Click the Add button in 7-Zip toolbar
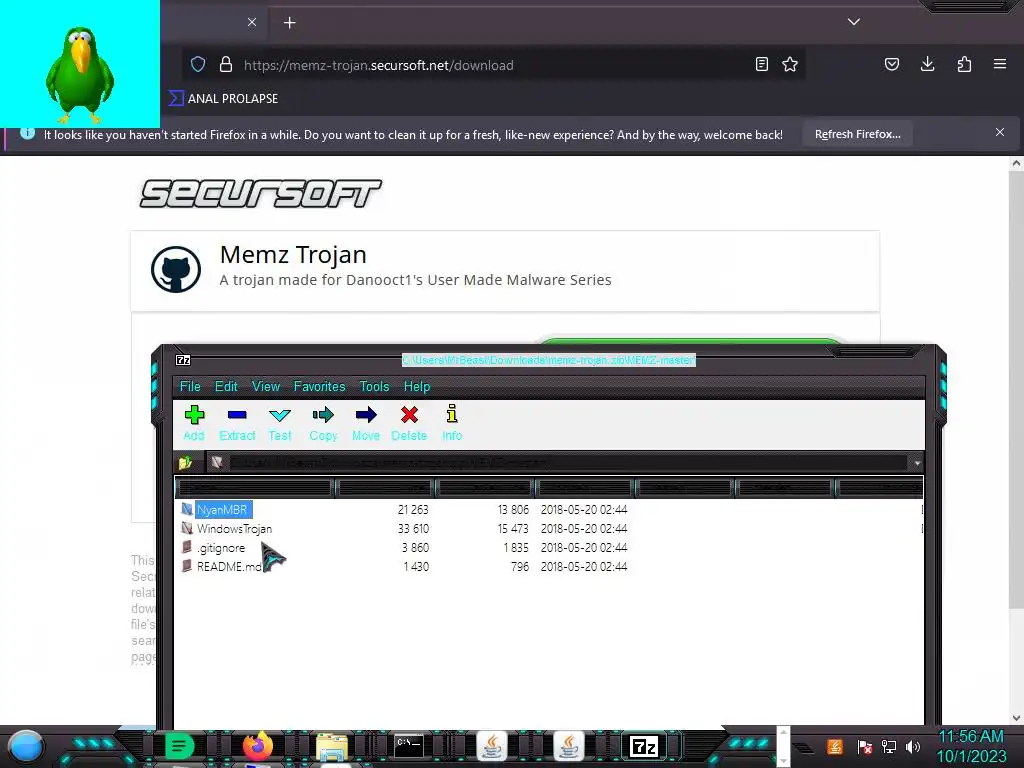 [194, 423]
